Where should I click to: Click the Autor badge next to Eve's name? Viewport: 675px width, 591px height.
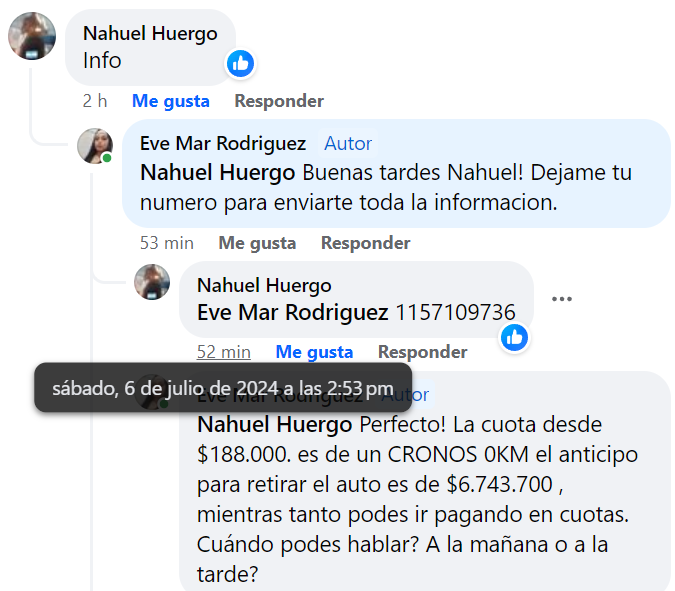point(348,143)
